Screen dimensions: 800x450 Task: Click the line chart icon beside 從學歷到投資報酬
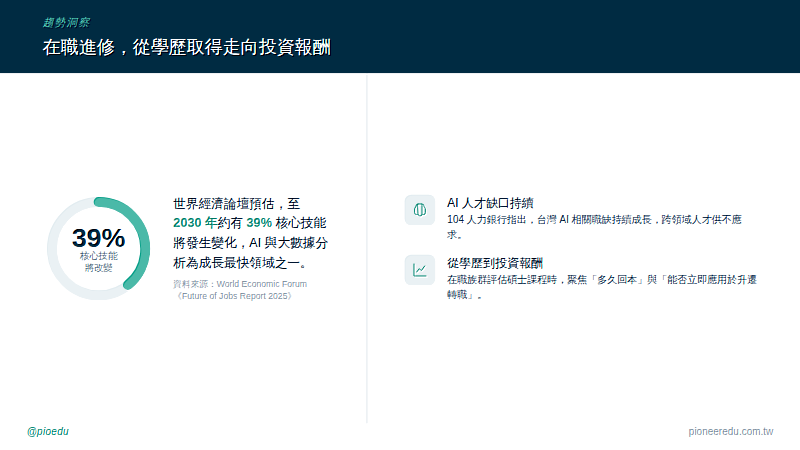(x=419, y=270)
